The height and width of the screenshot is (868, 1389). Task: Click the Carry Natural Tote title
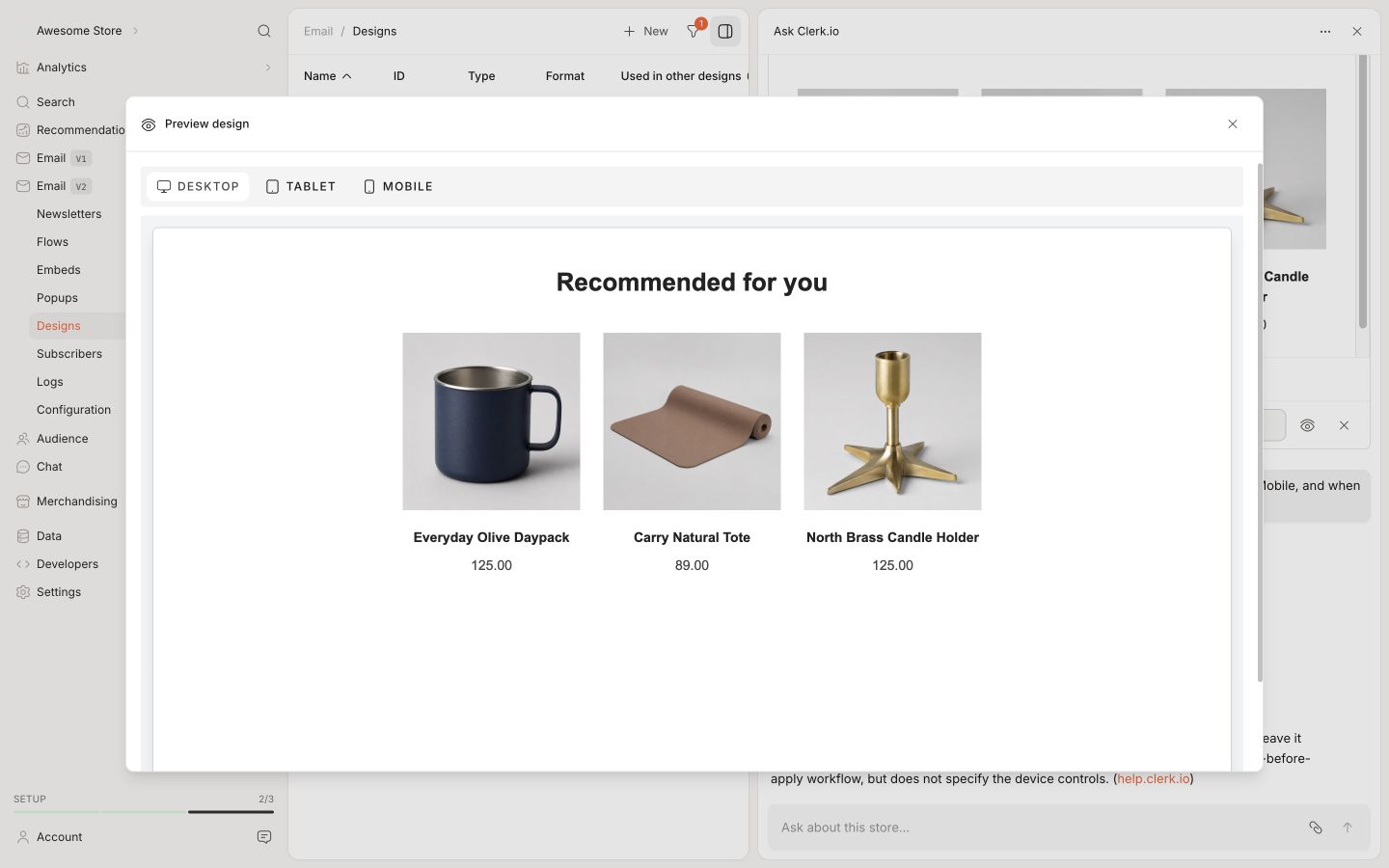tap(693, 537)
